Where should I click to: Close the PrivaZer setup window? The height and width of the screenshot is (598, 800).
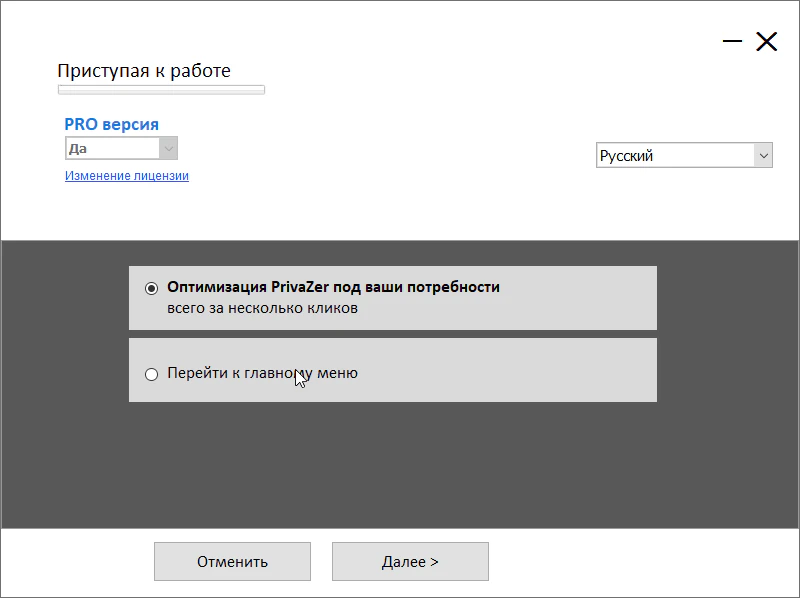pyautogui.click(x=766, y=41)
